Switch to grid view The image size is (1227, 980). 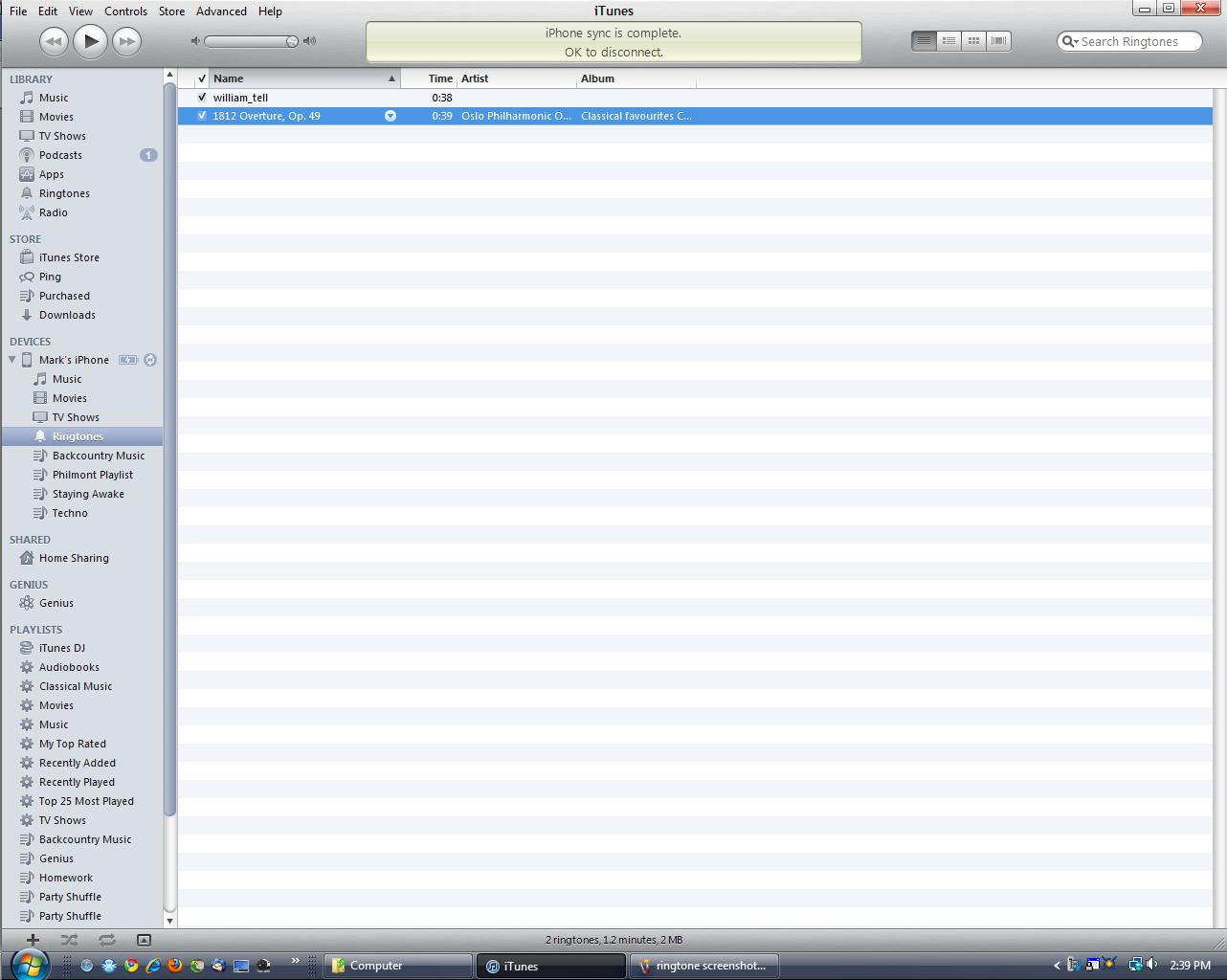[973, 41]
